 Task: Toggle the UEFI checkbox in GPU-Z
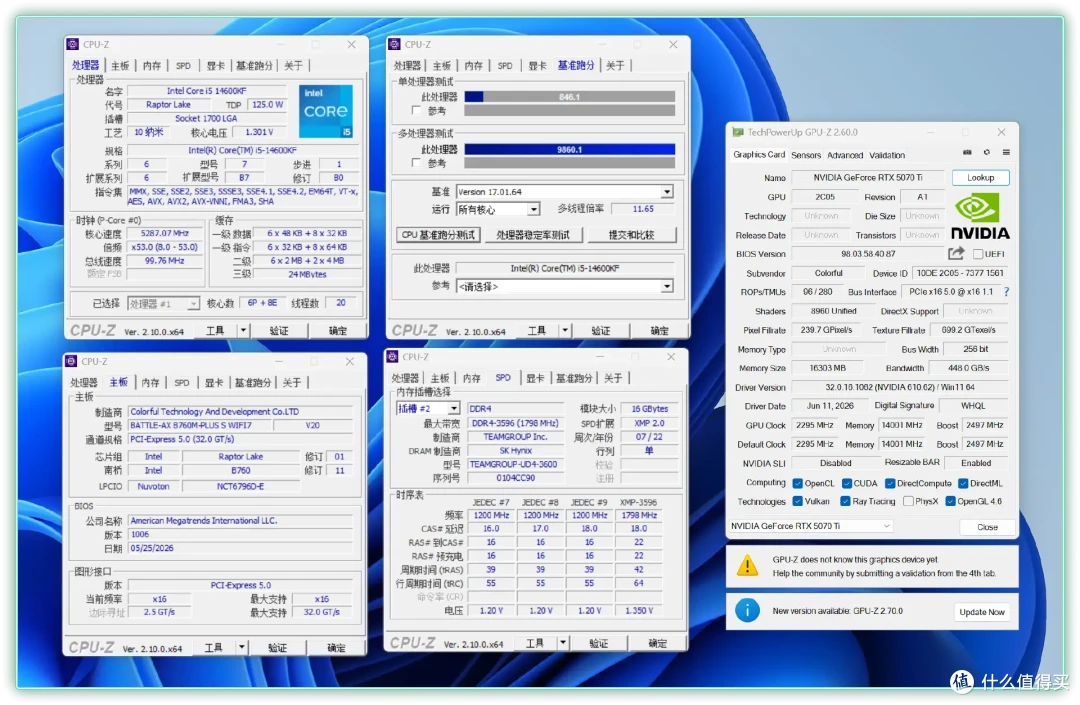point(978,254)
